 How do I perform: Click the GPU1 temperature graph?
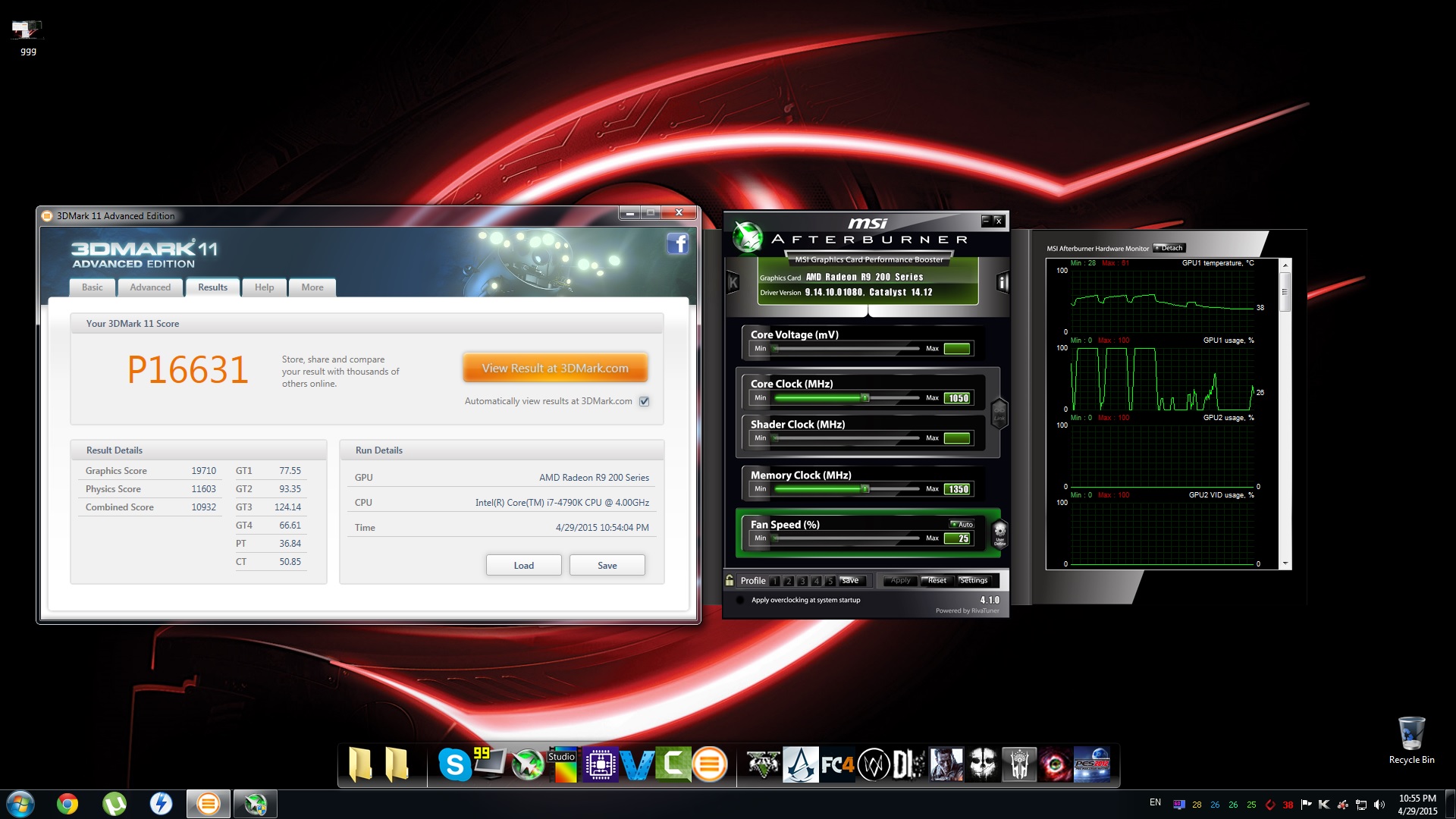1162,301
